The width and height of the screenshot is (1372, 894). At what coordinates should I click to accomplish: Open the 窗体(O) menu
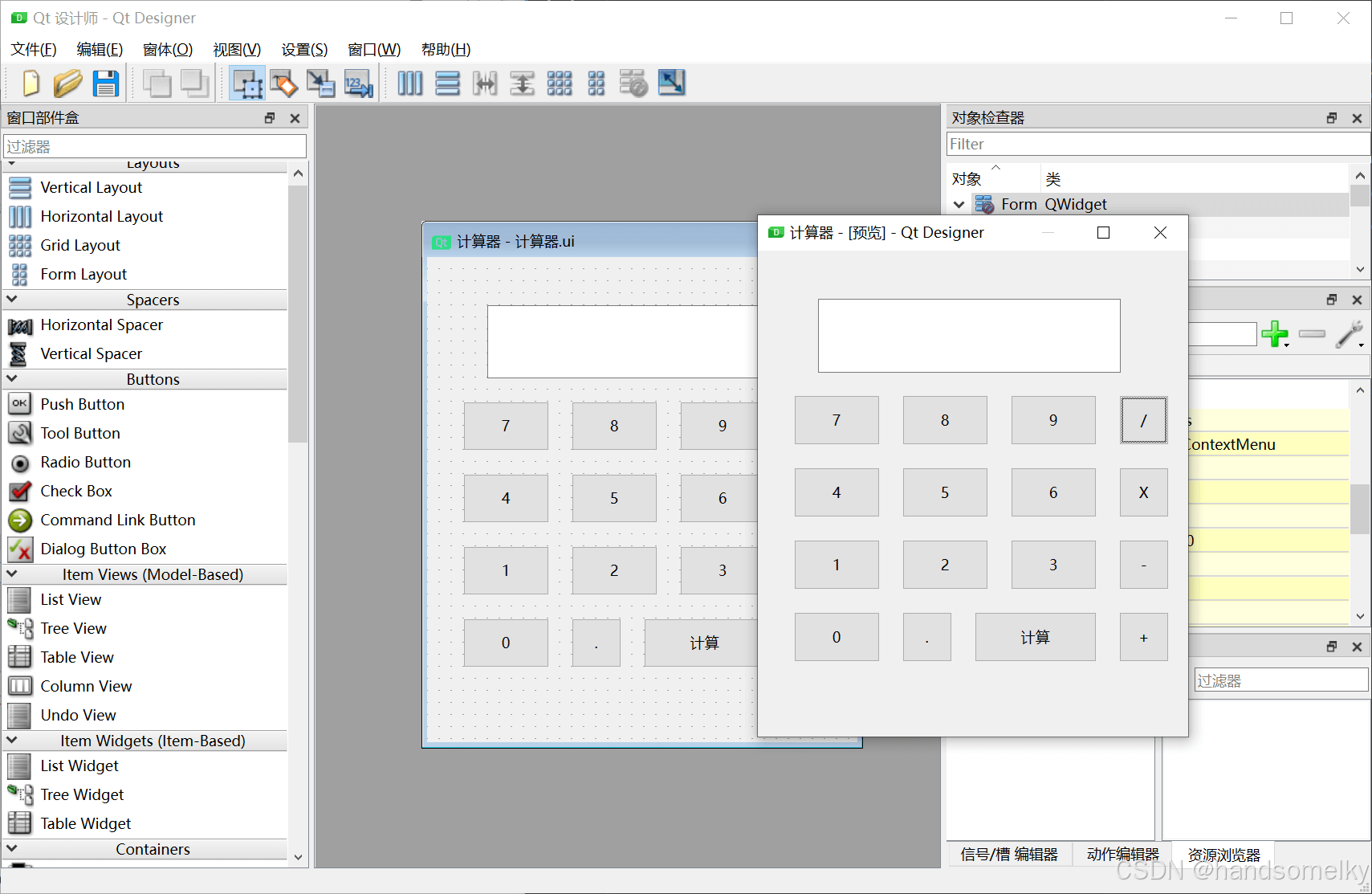point(168,50)
